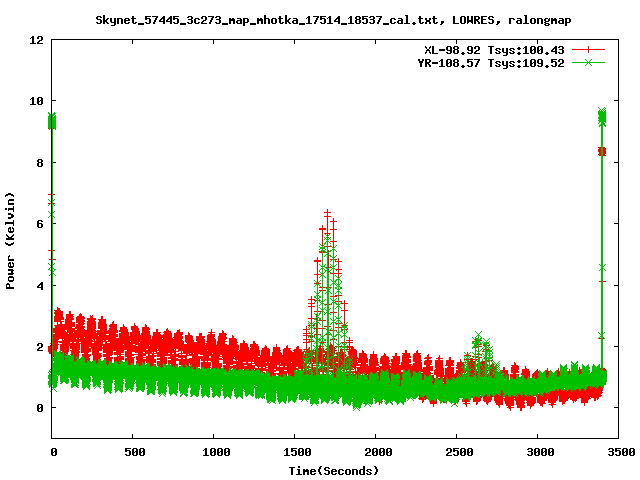Click the x-axis tick label 3500
The height and width of the screenshot is (480, 640).
point(620,452)
